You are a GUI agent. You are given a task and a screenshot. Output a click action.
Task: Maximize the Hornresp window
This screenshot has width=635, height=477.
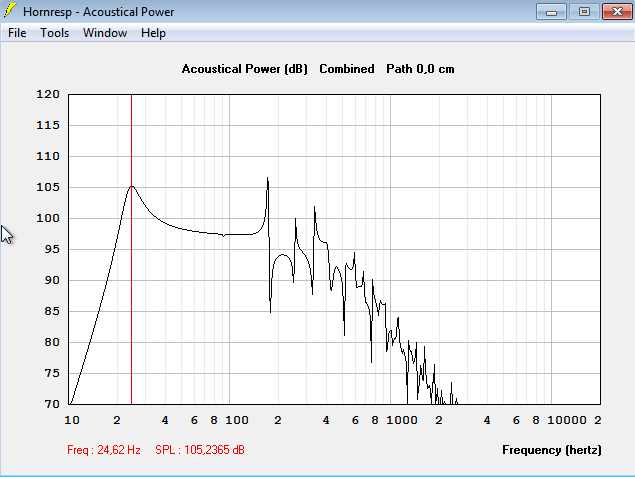[x=584, y=12]
